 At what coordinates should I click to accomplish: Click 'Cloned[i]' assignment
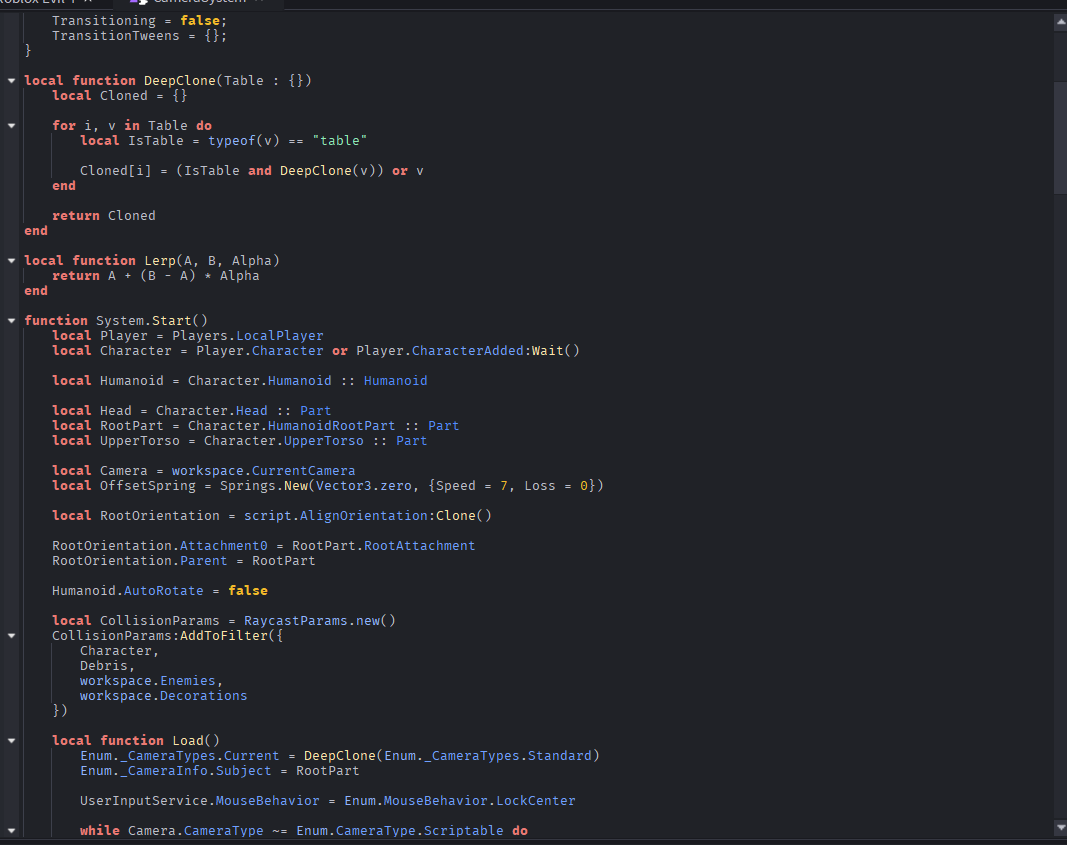point(116,170)
